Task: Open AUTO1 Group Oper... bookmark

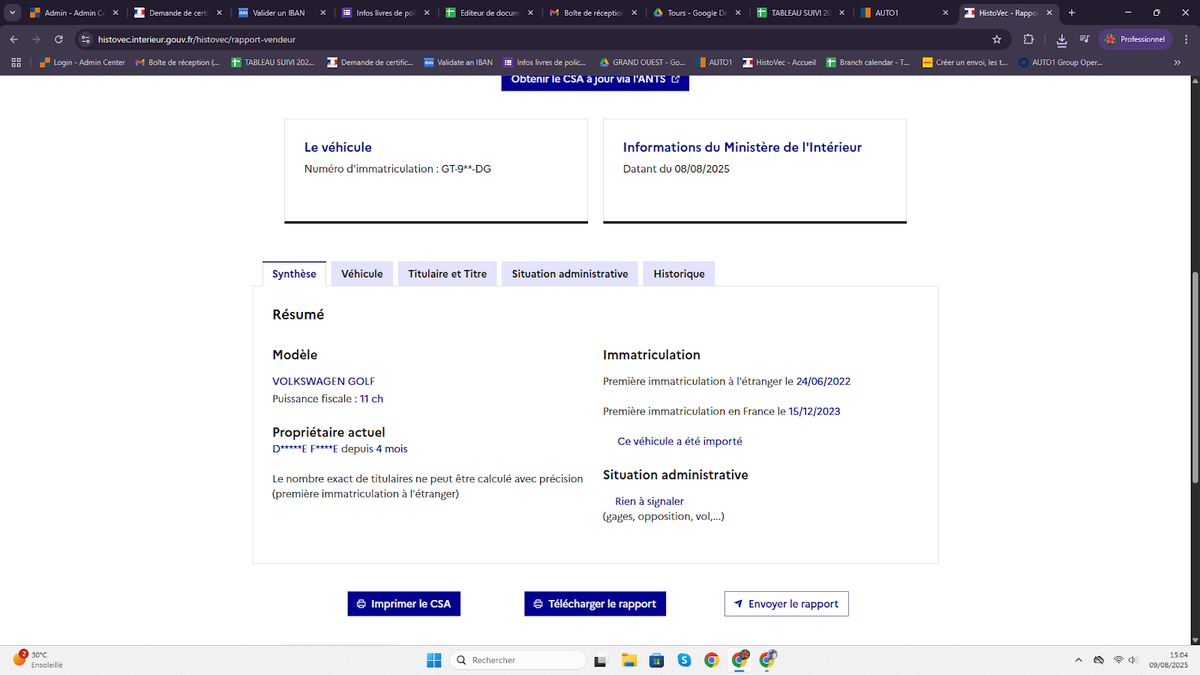Action: (1060, 62)
